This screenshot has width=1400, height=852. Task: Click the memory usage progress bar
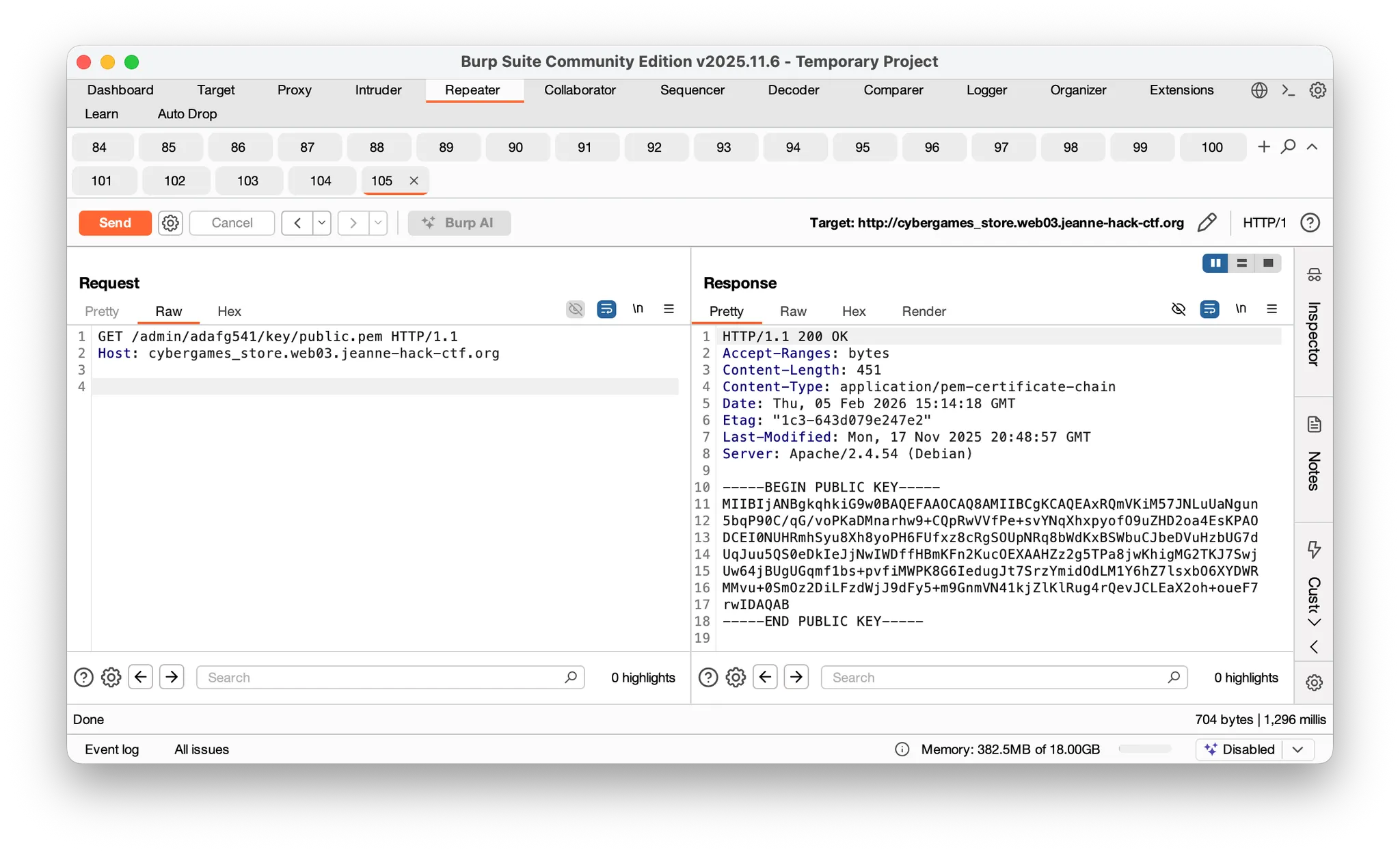coord(1145,749)
